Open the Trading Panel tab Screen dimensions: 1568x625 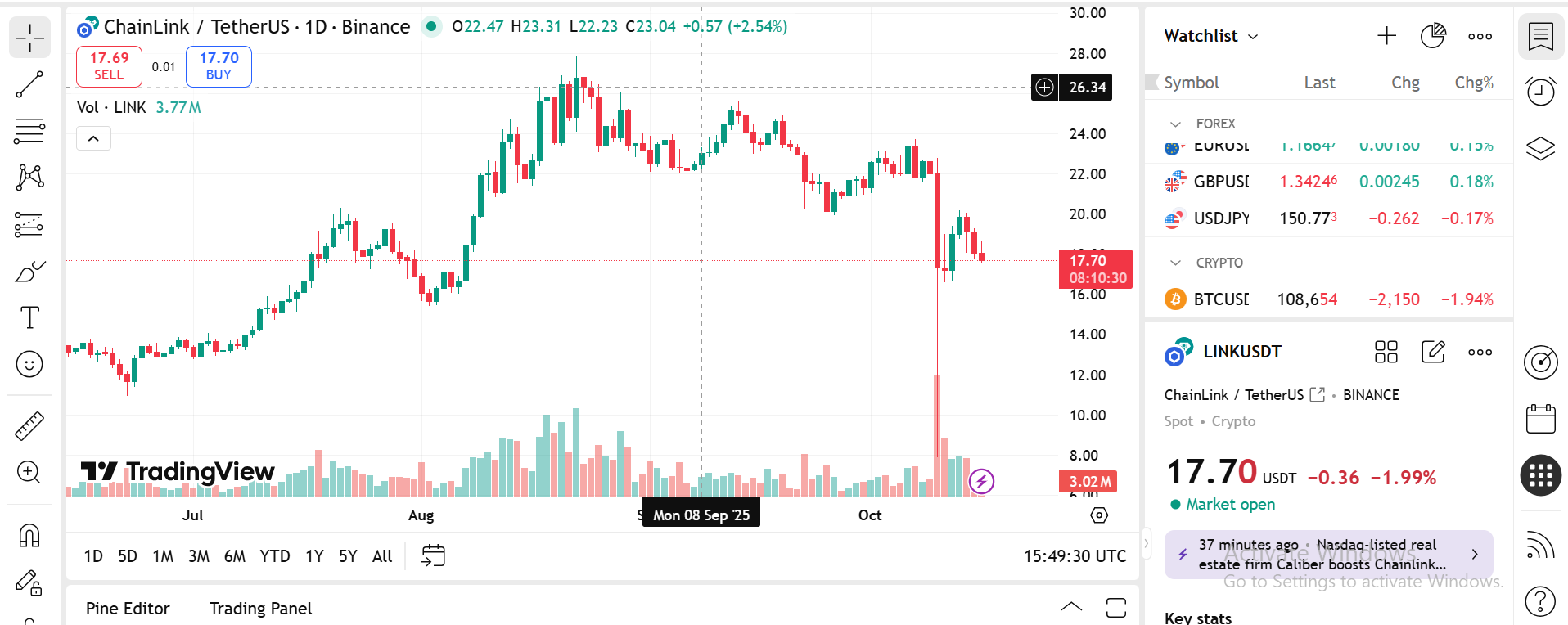click(260, 609)
